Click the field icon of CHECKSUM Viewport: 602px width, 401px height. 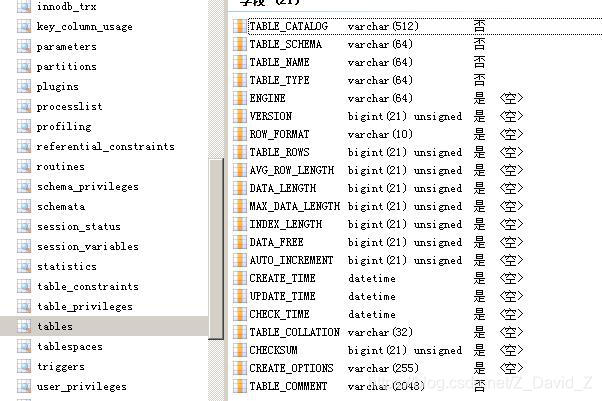coord(240,350)
